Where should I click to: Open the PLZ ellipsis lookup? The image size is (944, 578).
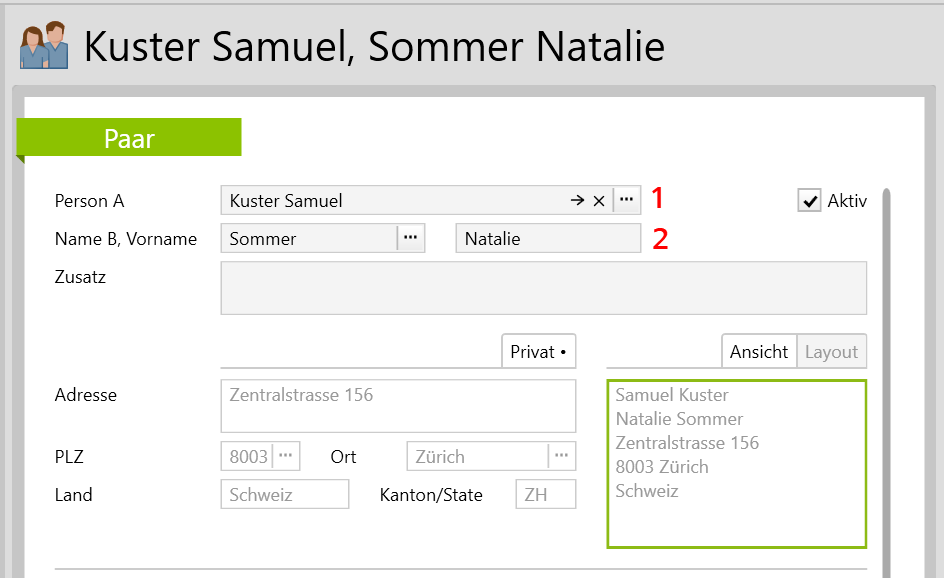286,456
